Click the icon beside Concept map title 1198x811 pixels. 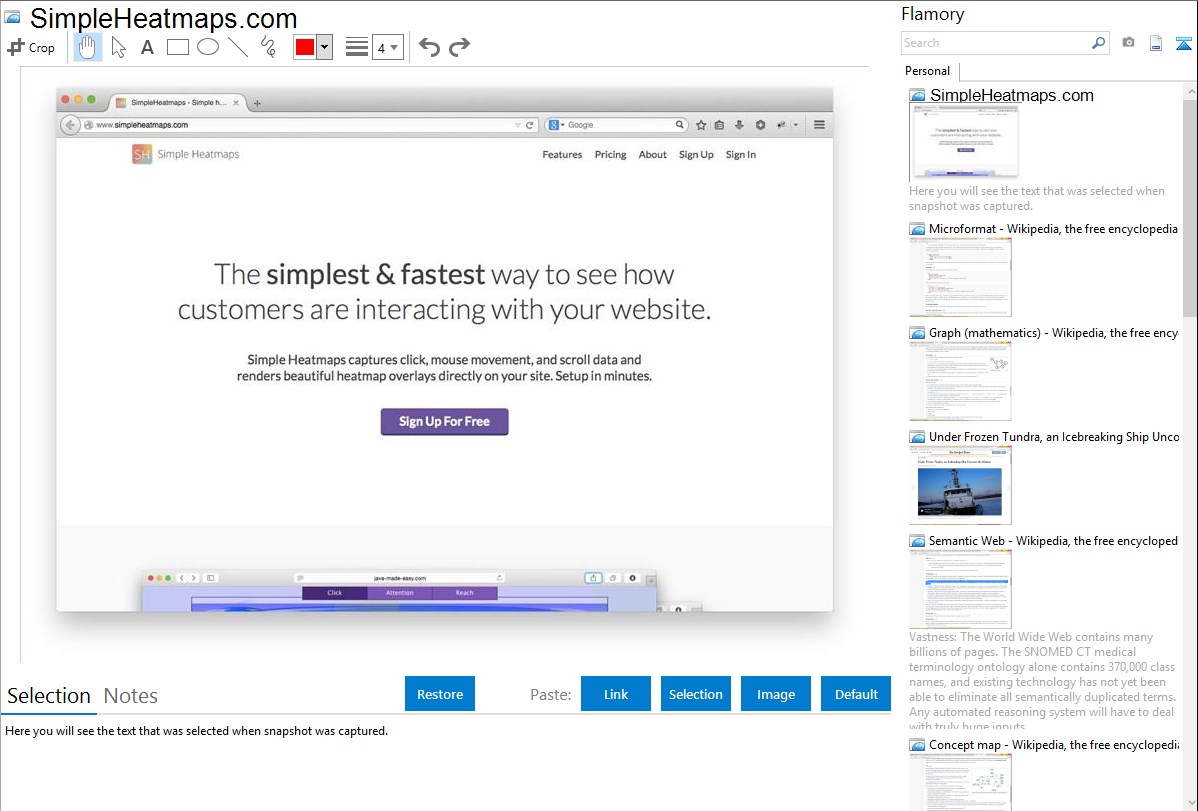(917, 744)
